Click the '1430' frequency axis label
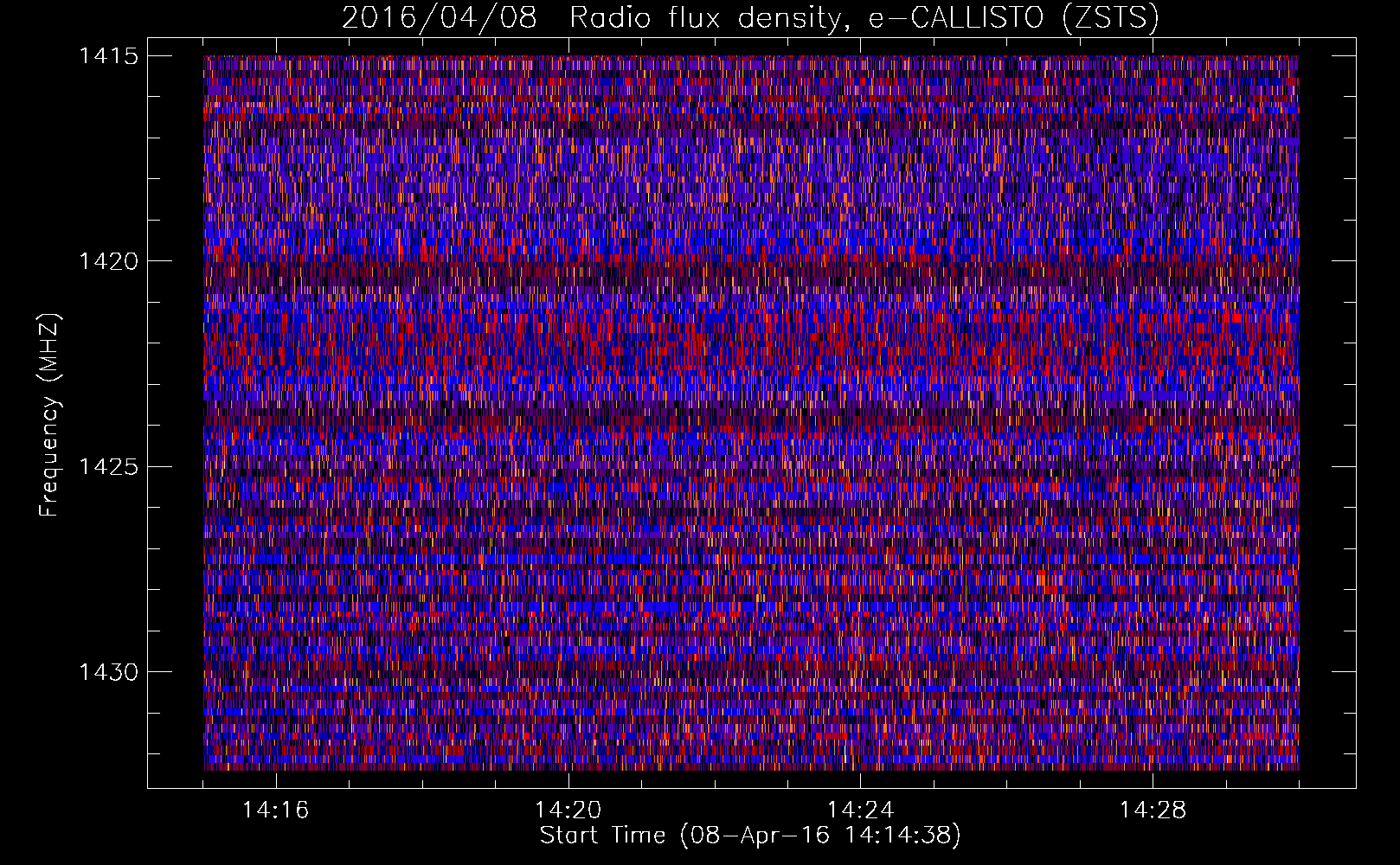 point(108,672)
